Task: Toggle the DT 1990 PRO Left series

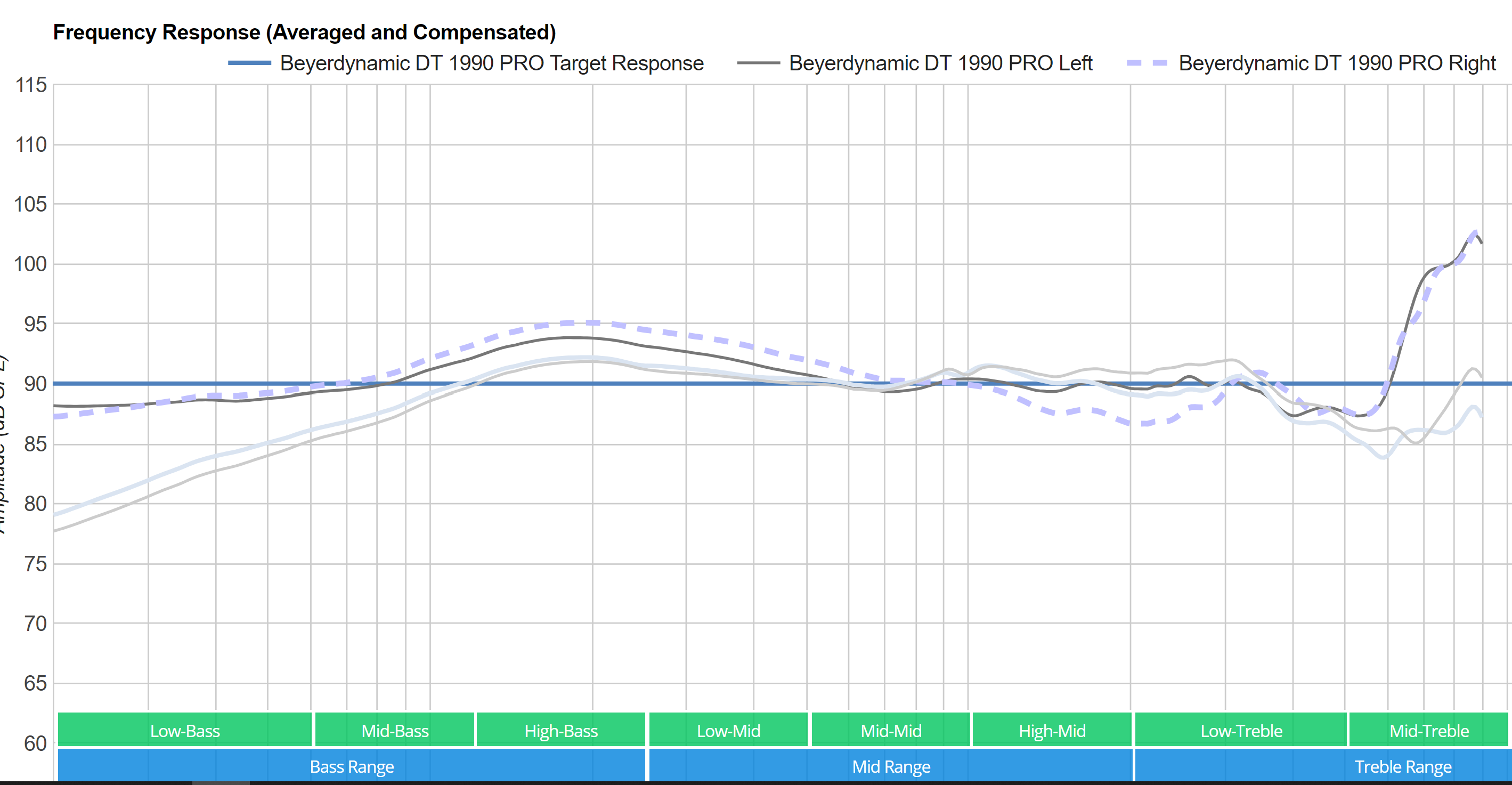Action: [x=914, y=63]
